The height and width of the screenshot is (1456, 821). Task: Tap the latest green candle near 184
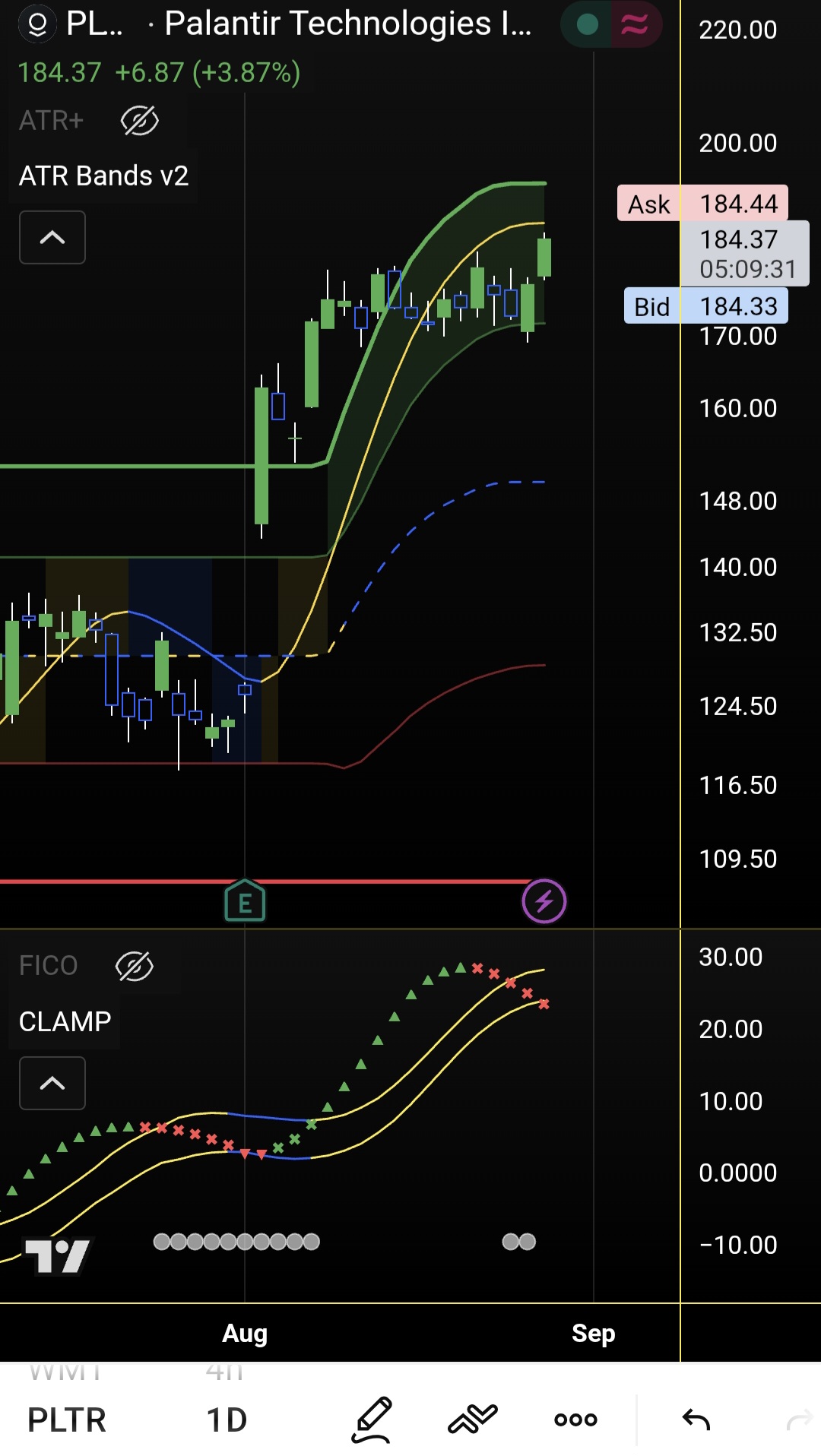click(x=544, y=257)
